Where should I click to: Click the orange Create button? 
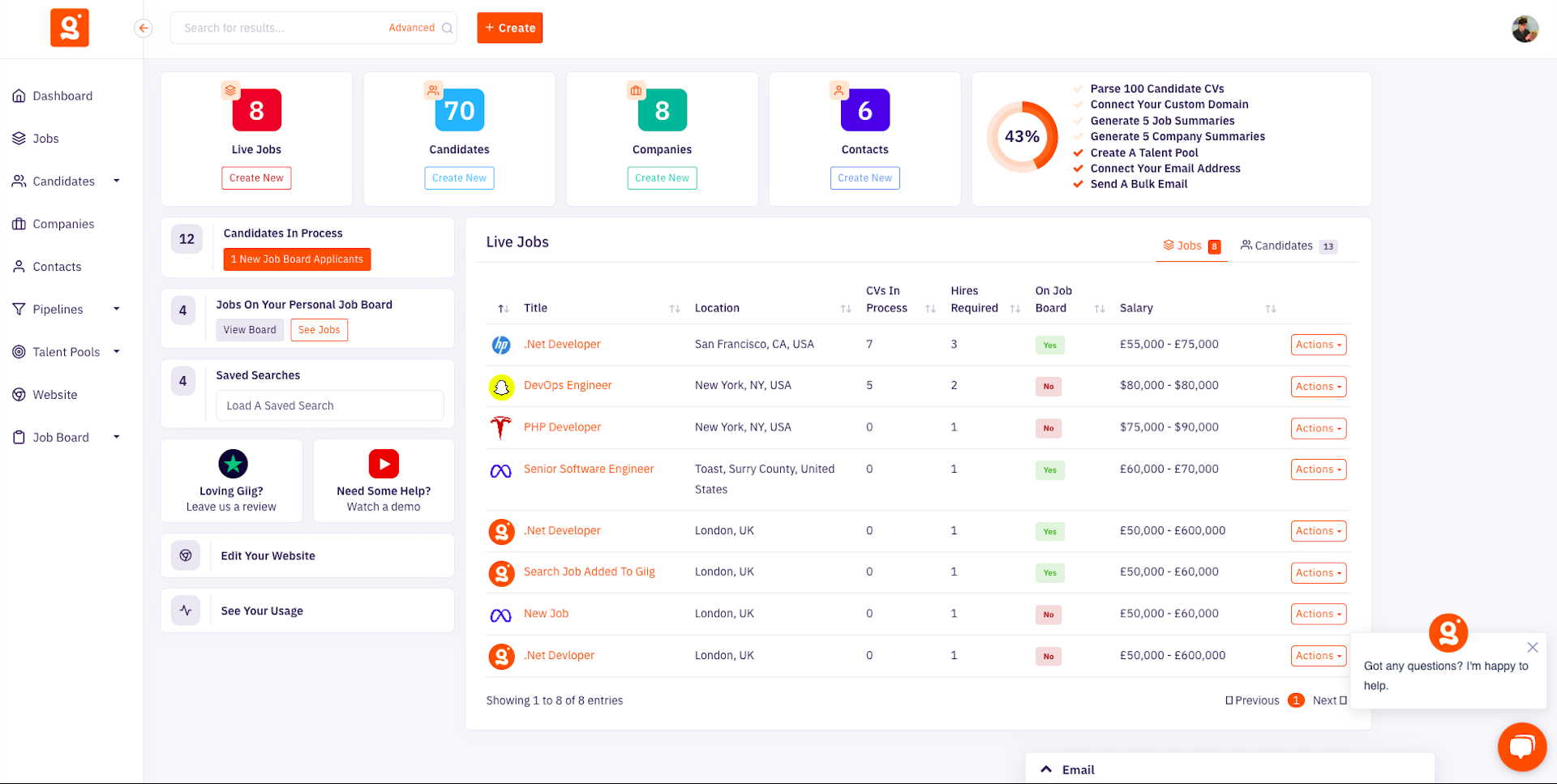510,28
